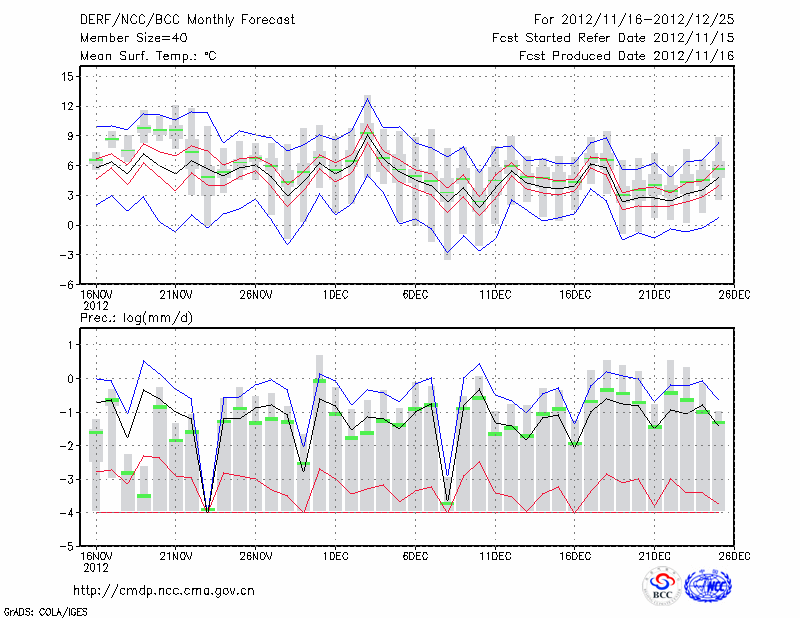Select 21NOV label under the temperature chart
The height and width of the screenshot is (618, 800).
click(x=175, y=296)
